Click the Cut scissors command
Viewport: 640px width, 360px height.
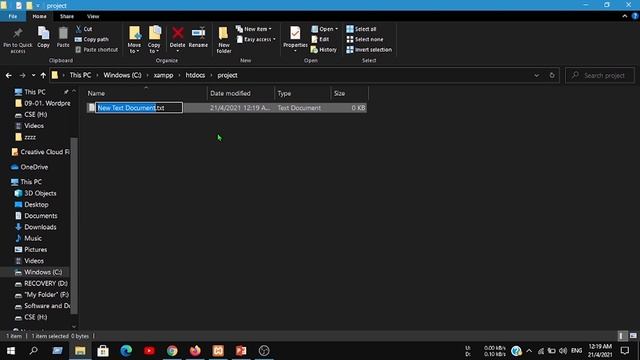(84, 29)
